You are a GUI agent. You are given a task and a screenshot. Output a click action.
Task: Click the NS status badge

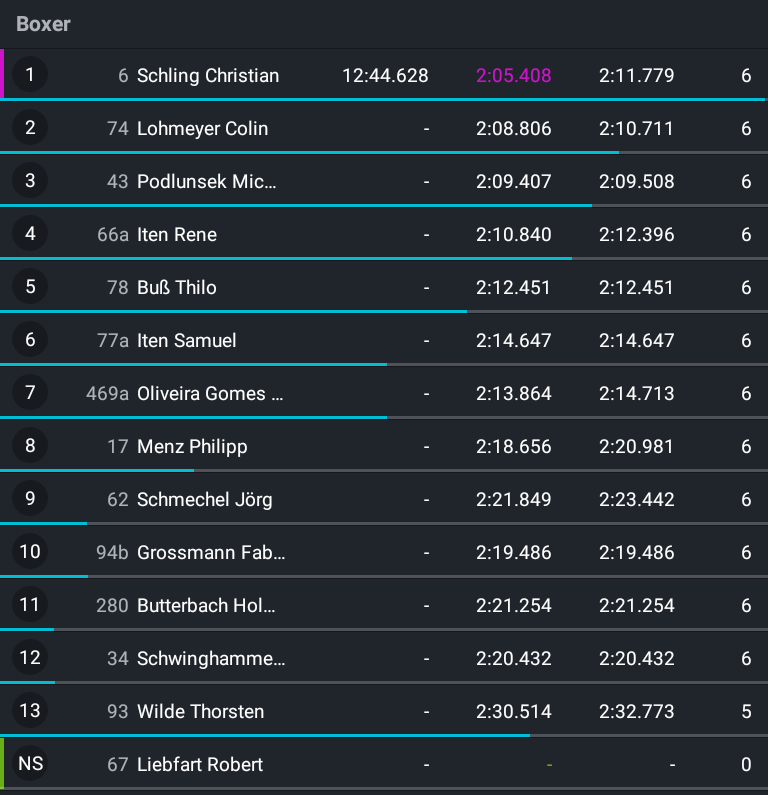tap(31, 764)
